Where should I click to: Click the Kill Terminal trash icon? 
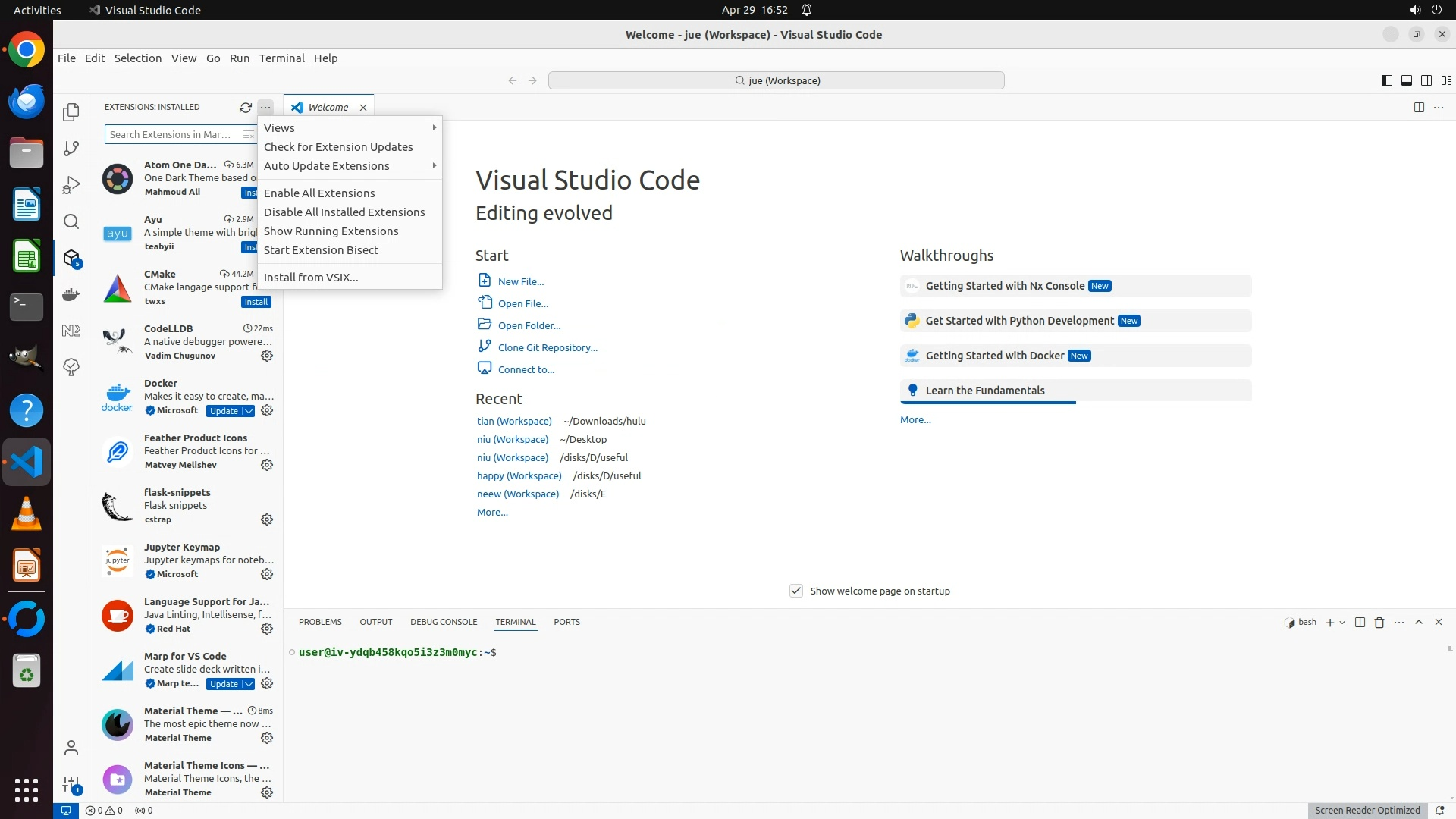pyautogui.click(x=1379, y=623)
